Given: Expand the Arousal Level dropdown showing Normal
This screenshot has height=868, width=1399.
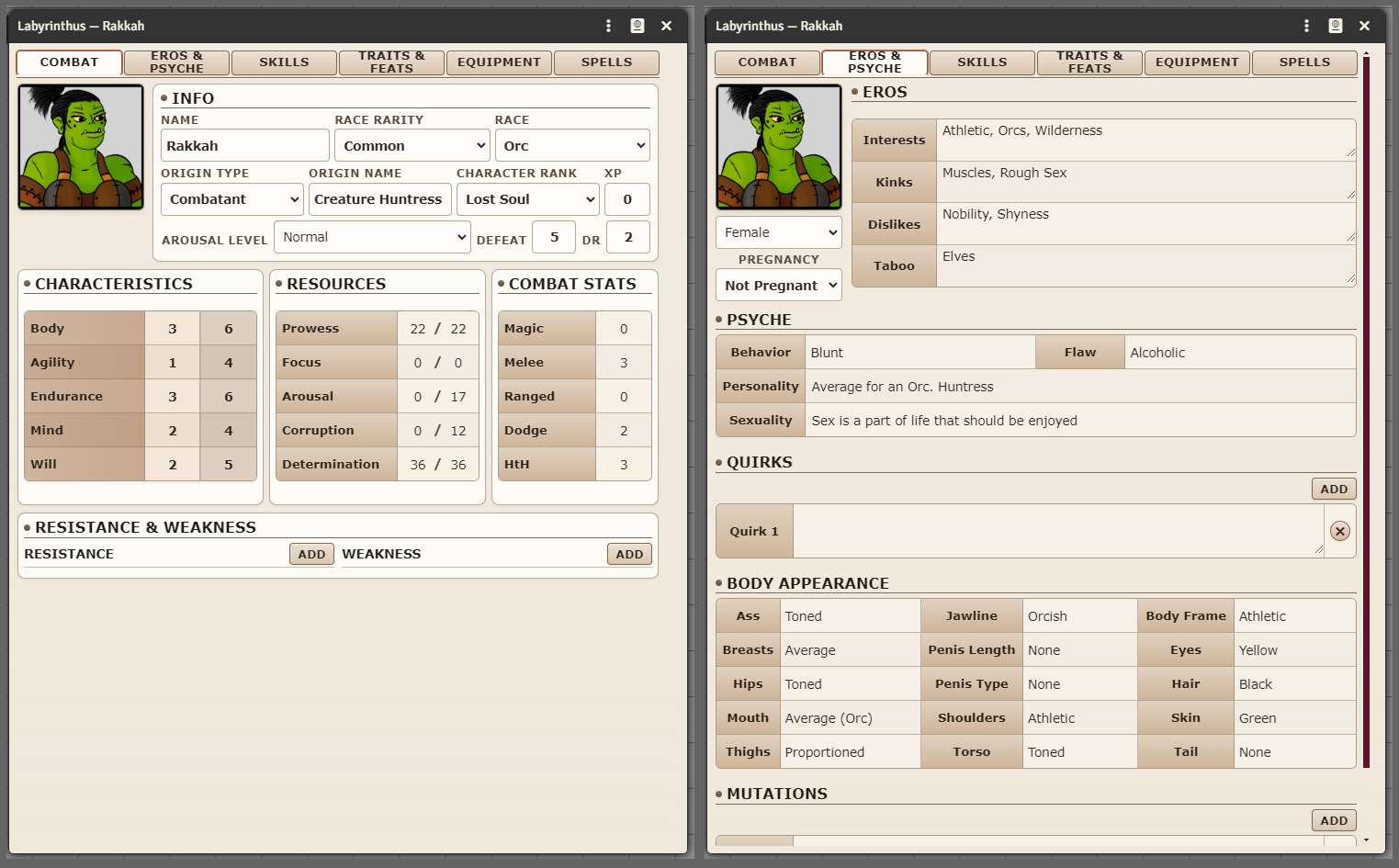Looking at the screenshot, I should (372, 237).
